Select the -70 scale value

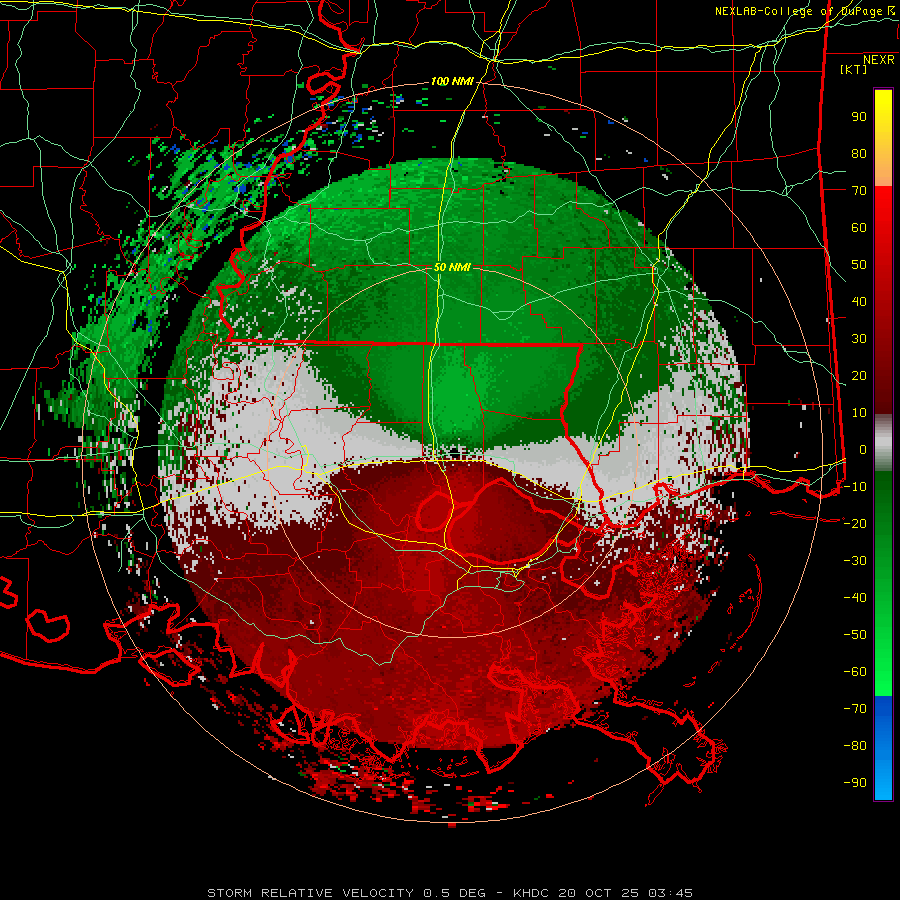[x=855, y=709]
